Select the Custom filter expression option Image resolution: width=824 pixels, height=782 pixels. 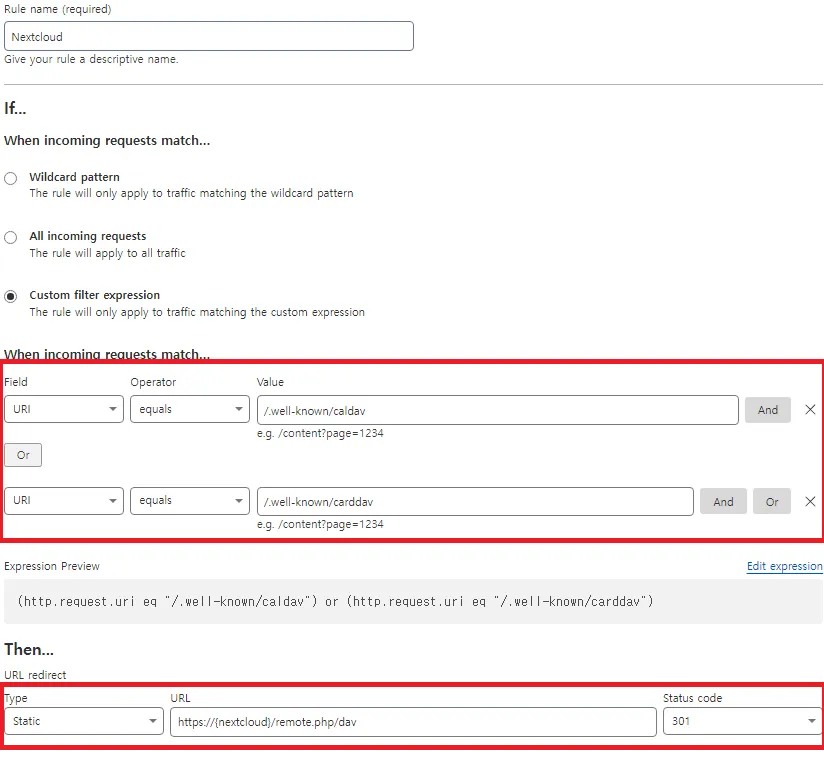tap(9, 295)
